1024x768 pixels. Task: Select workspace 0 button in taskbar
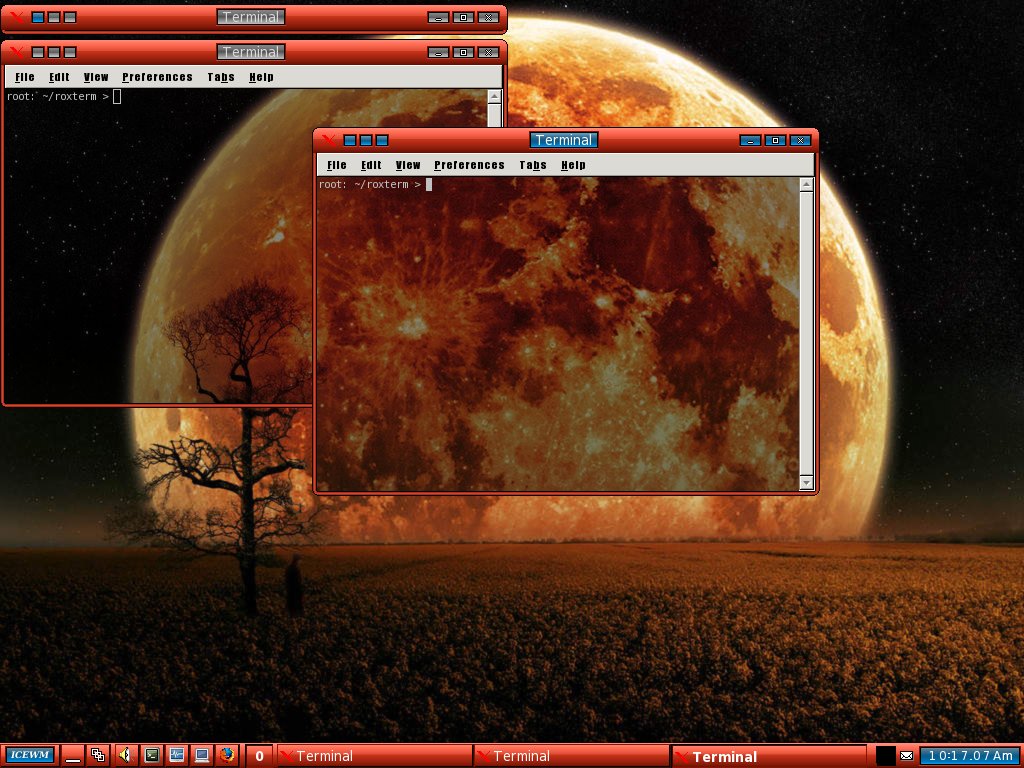pos(259,756)
